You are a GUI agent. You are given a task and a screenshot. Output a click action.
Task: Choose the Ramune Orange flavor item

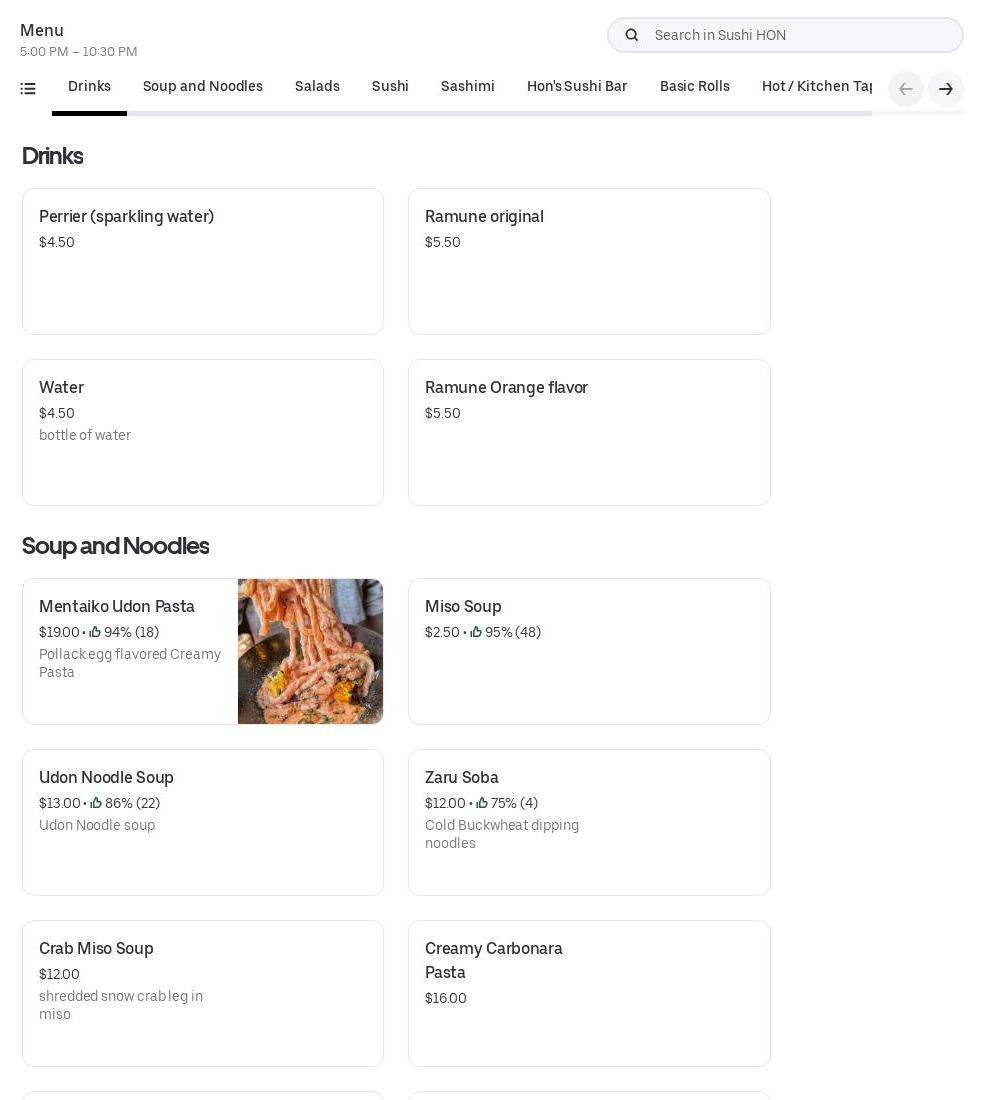(x=589, y=432)
